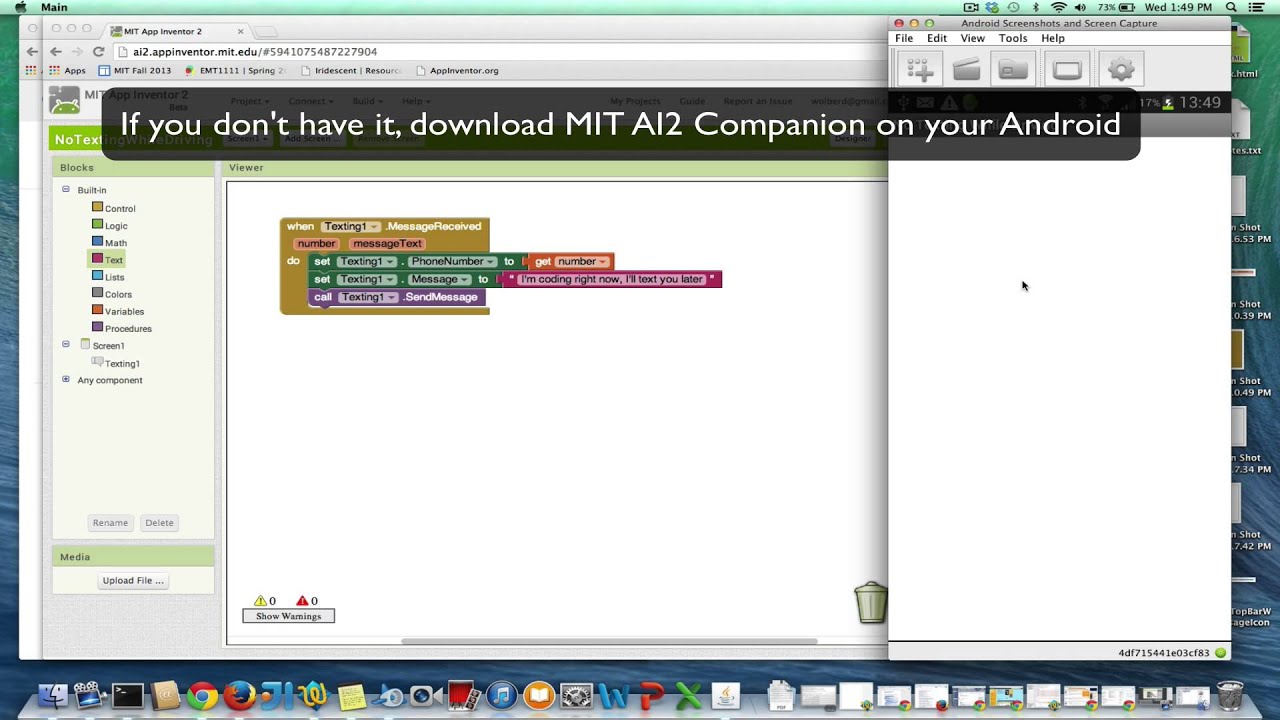The image size is (1280, 720).
Task: Open System Preferences from the dock
Action: coord(576,696)
